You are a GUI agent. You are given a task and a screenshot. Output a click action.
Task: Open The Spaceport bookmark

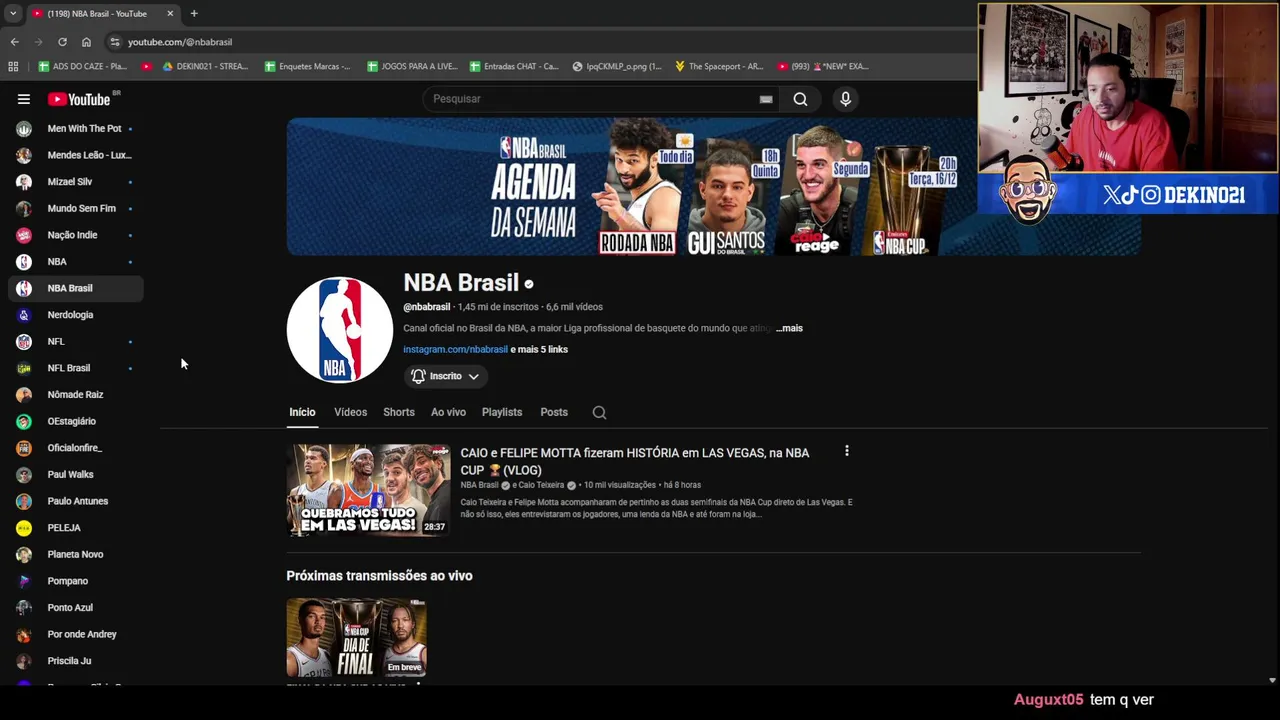pyautogui.click(x=719, y=66)
